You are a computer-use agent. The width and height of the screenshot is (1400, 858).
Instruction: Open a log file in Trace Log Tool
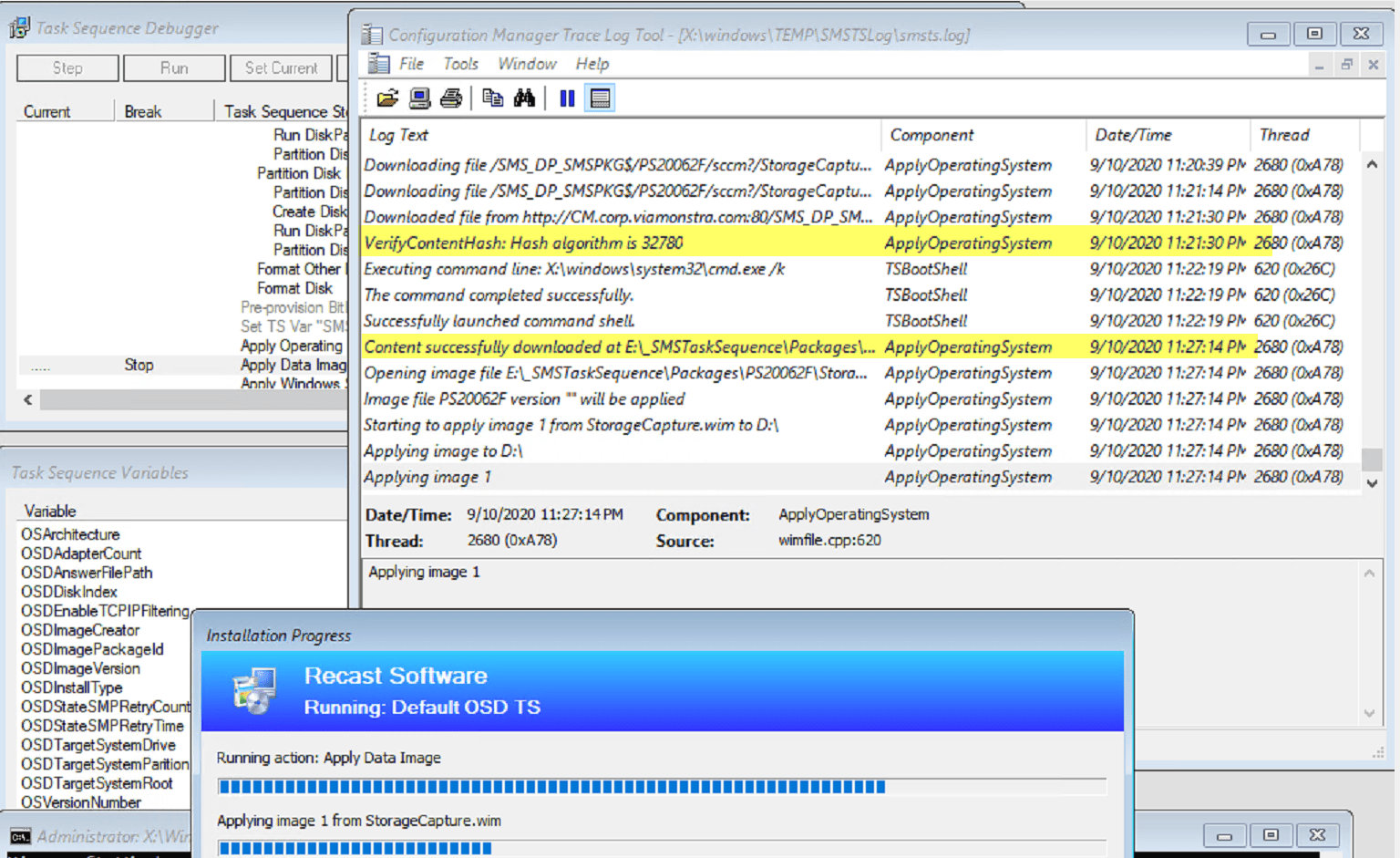387,98
